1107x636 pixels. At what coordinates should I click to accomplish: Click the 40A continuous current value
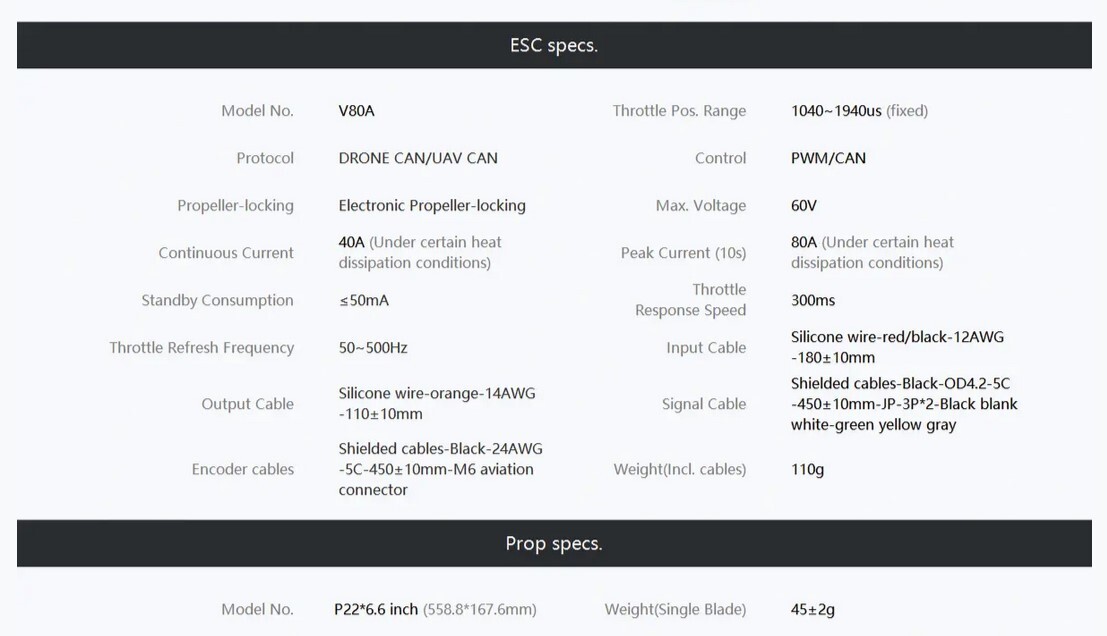[352, 242]
